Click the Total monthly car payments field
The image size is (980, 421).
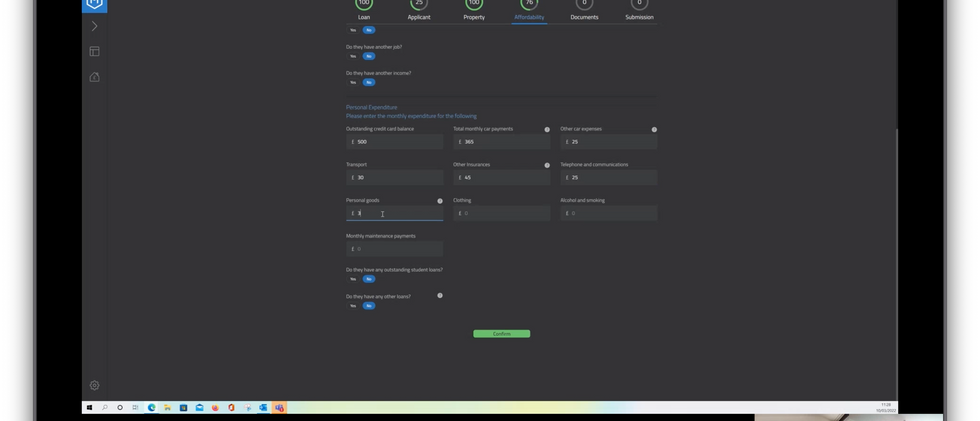[x=502, y=142]
